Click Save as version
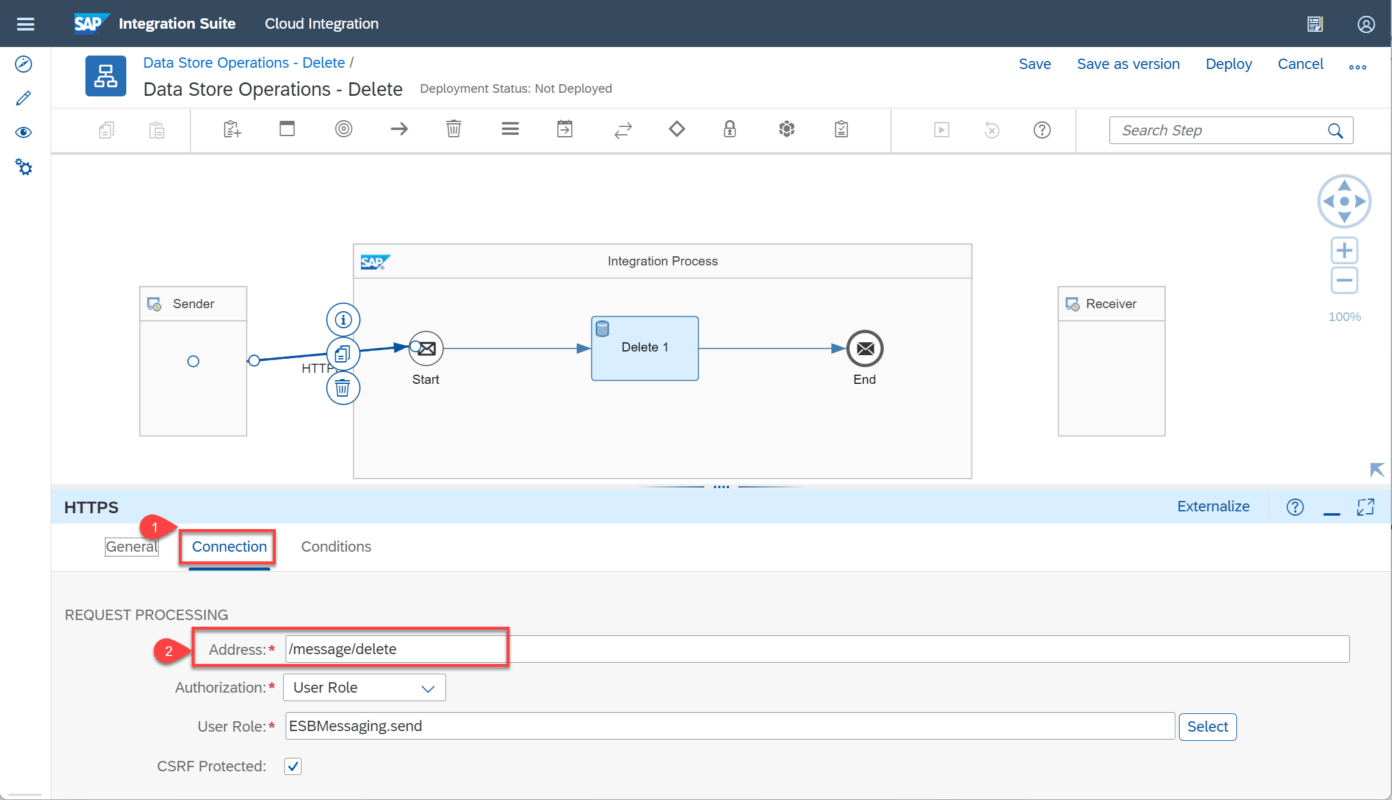Image resolution: width=1392 pixels, height=800 pixels. [1128, 64]
